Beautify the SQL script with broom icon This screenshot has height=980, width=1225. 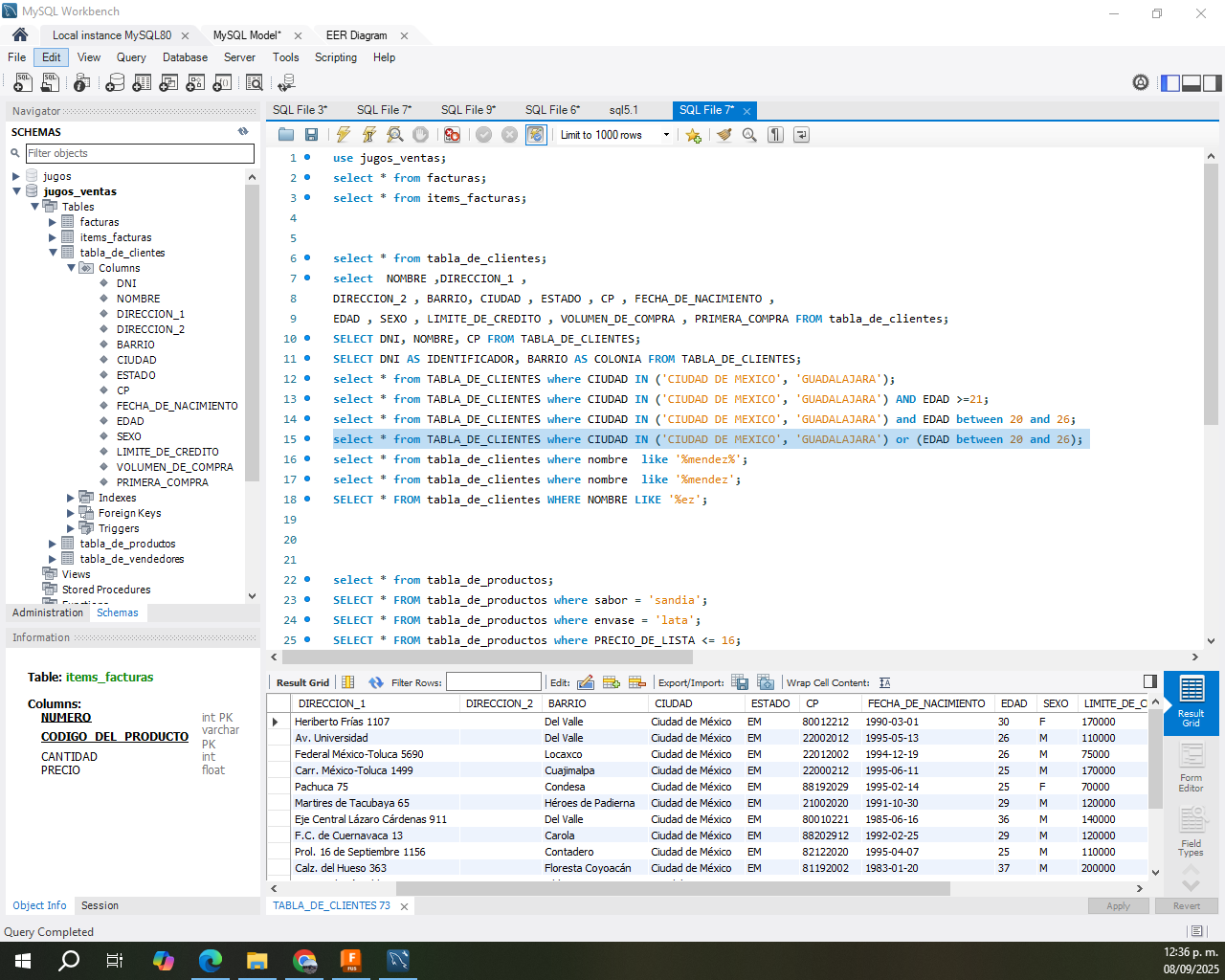pyautogui.click(x=724, y=135)
